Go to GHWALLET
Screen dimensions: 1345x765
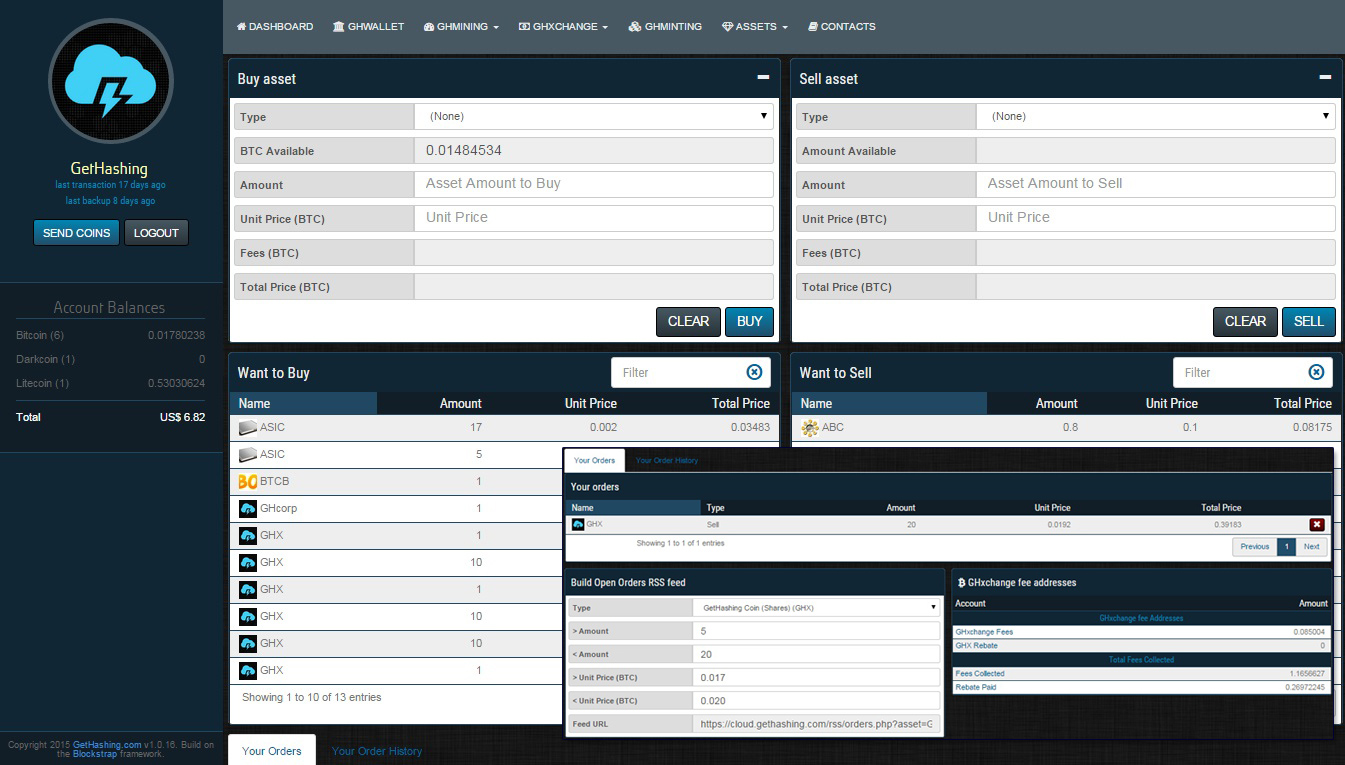[x=368, y=27]
